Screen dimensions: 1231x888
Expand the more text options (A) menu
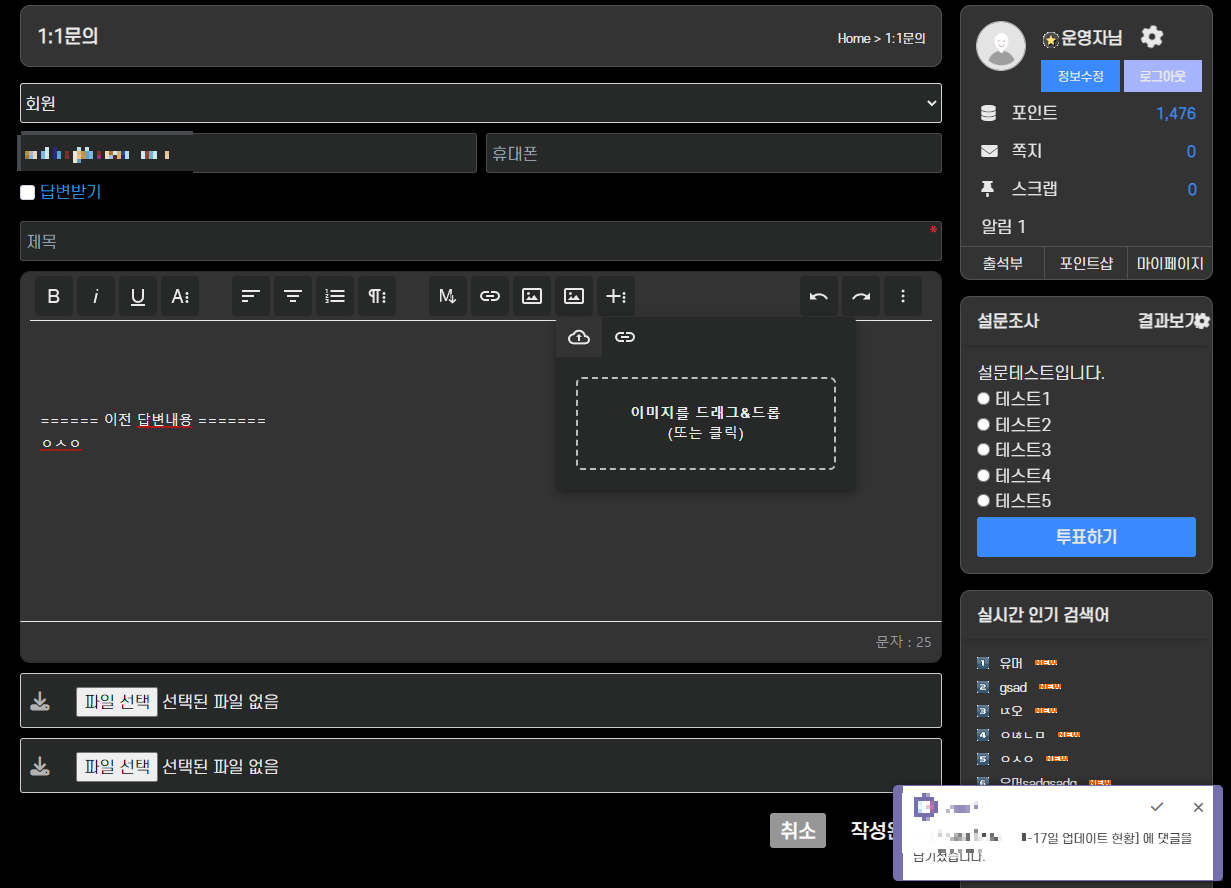pyautogui.click(x=180, y=296)
